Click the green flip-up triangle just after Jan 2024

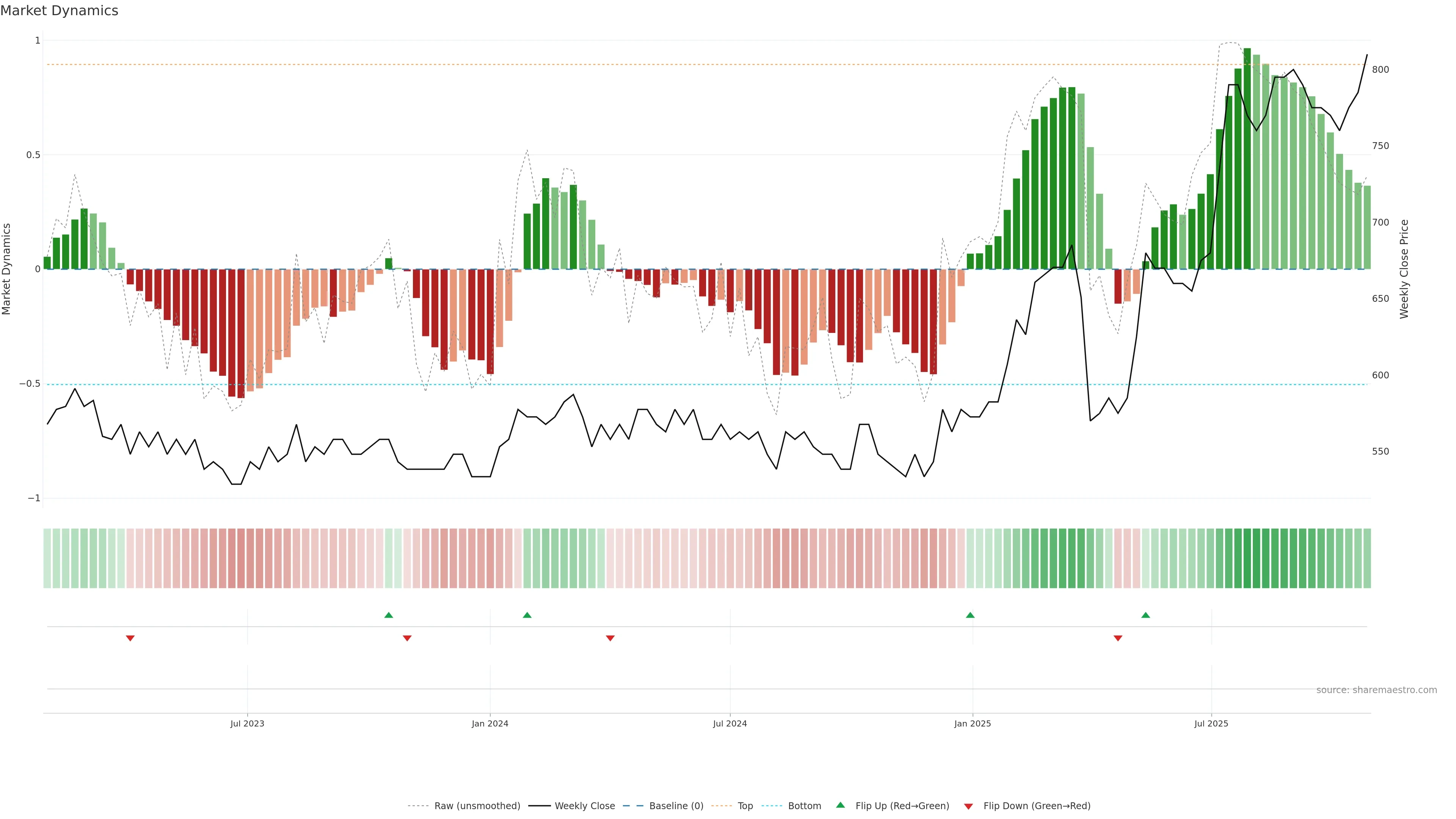(527, 615)
